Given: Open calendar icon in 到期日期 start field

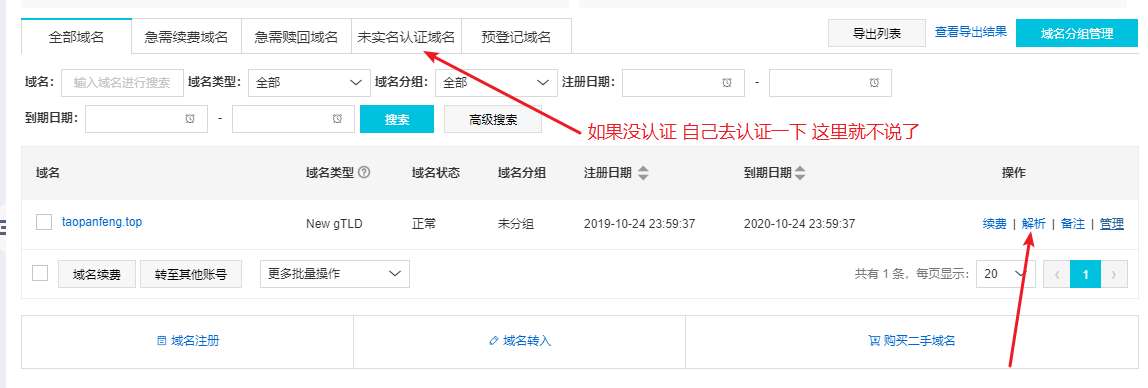Looking at the screenshot, I should 190,119.
